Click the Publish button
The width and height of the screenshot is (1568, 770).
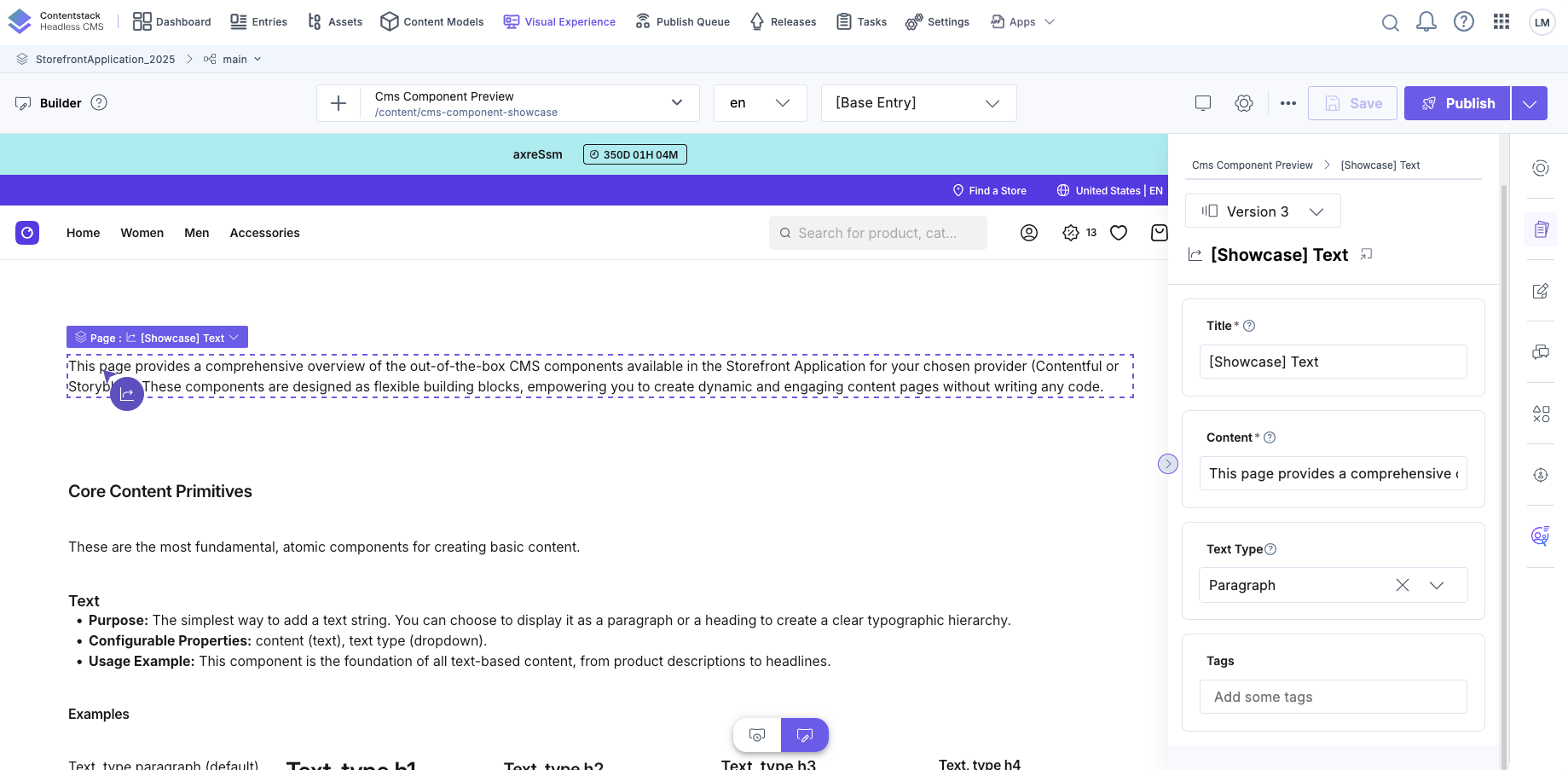click(1456, 103)
